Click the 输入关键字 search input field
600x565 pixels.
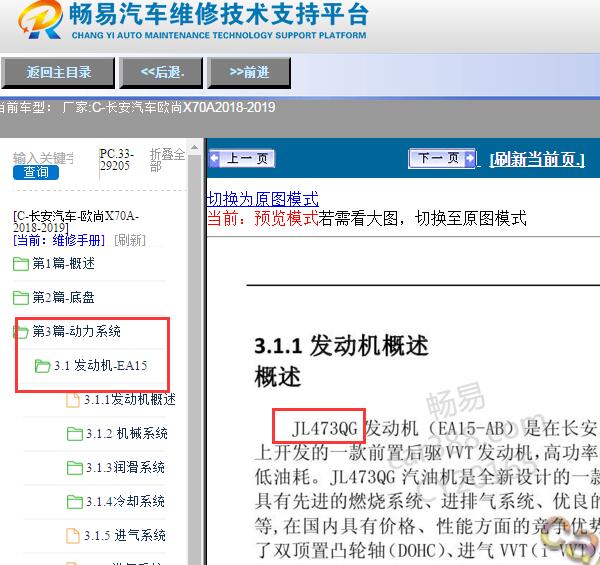click(x=43, y=158)
